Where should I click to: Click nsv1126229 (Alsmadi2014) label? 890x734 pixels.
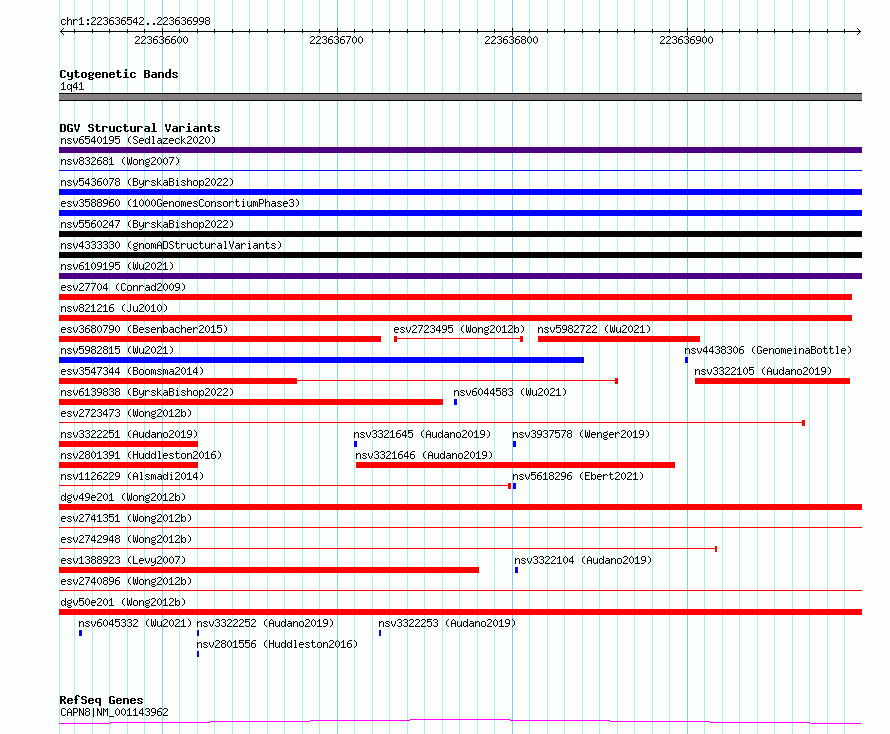point(132,476)
